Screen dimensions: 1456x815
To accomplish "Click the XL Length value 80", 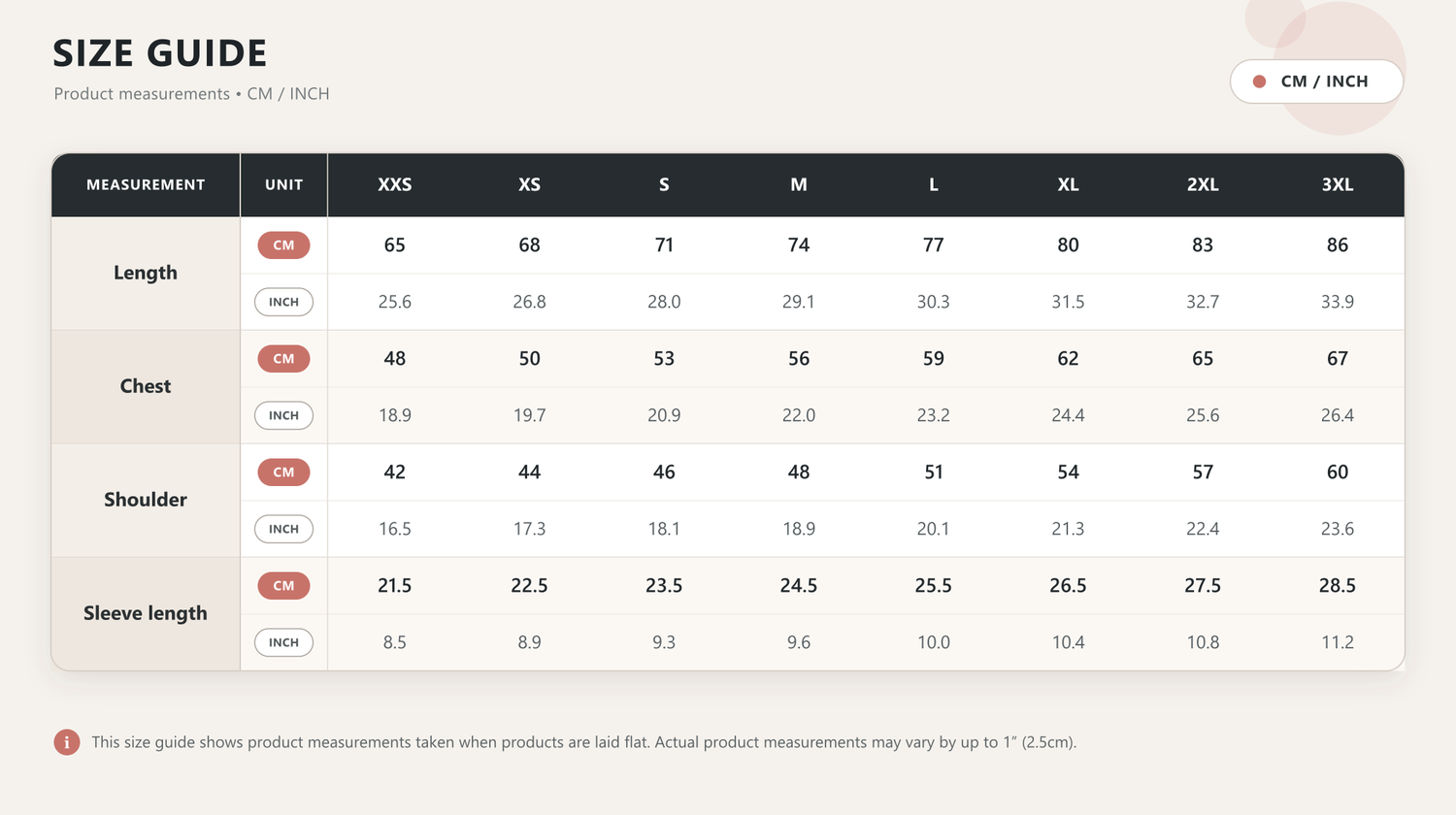I will (1068, 245).
